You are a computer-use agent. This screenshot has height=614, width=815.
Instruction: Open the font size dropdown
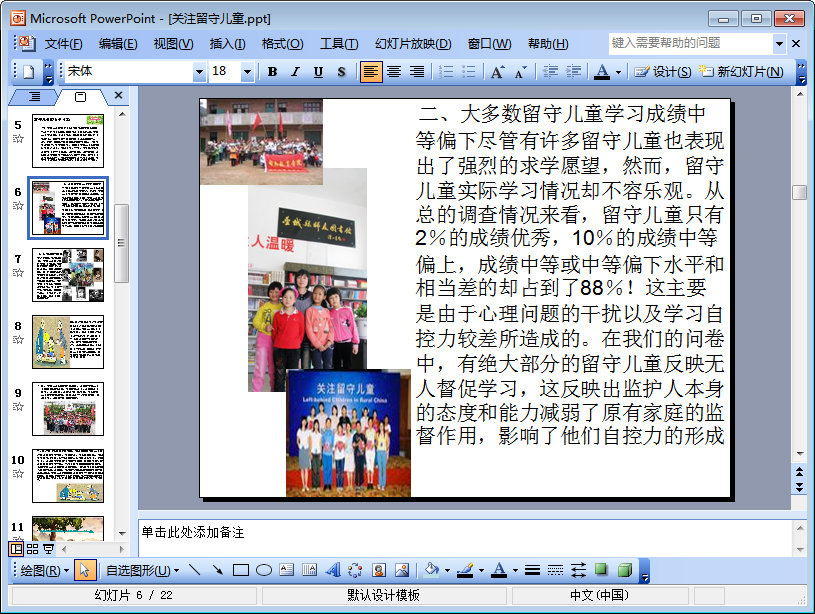pyautogui.click(x=247, y=72)
